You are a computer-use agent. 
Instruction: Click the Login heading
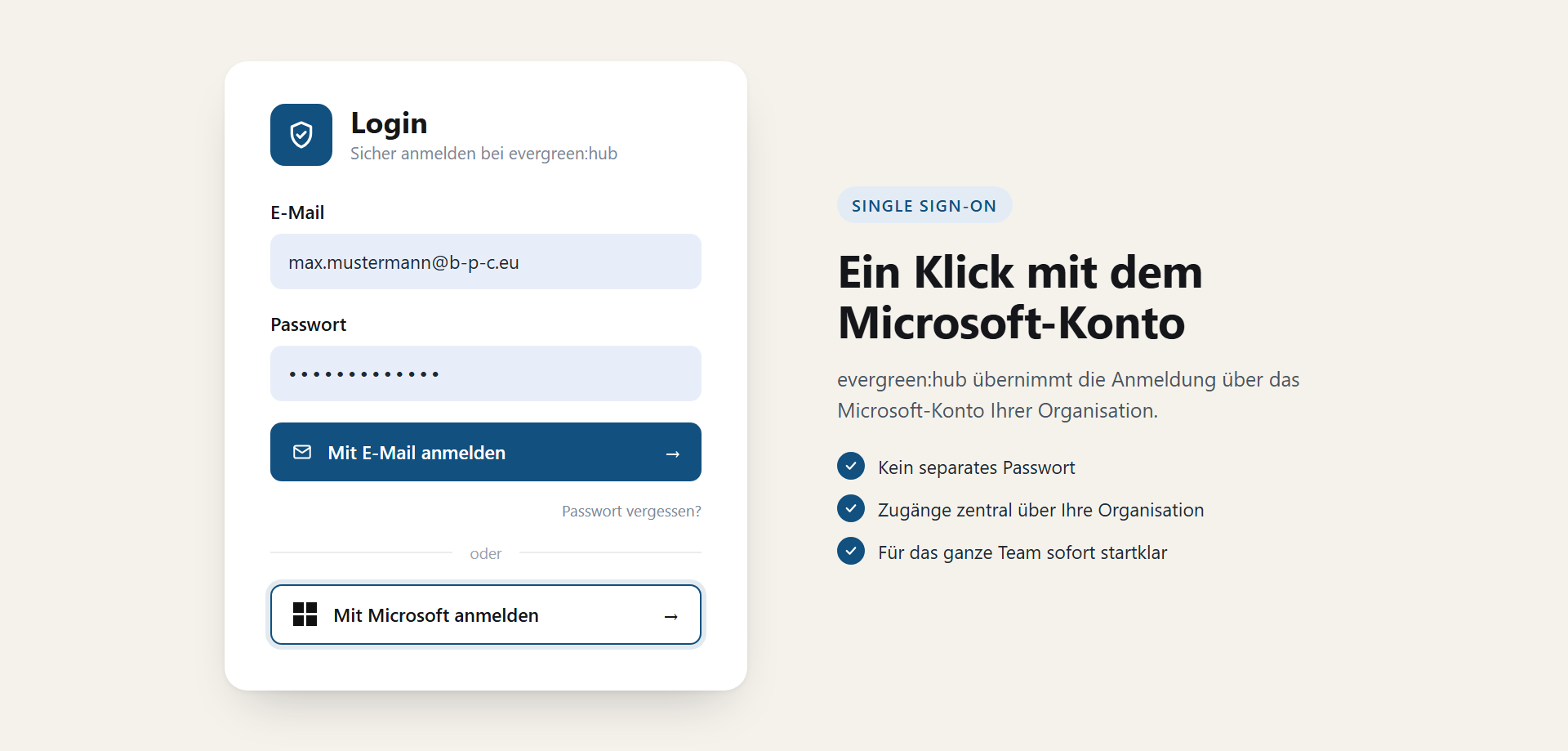389,123
